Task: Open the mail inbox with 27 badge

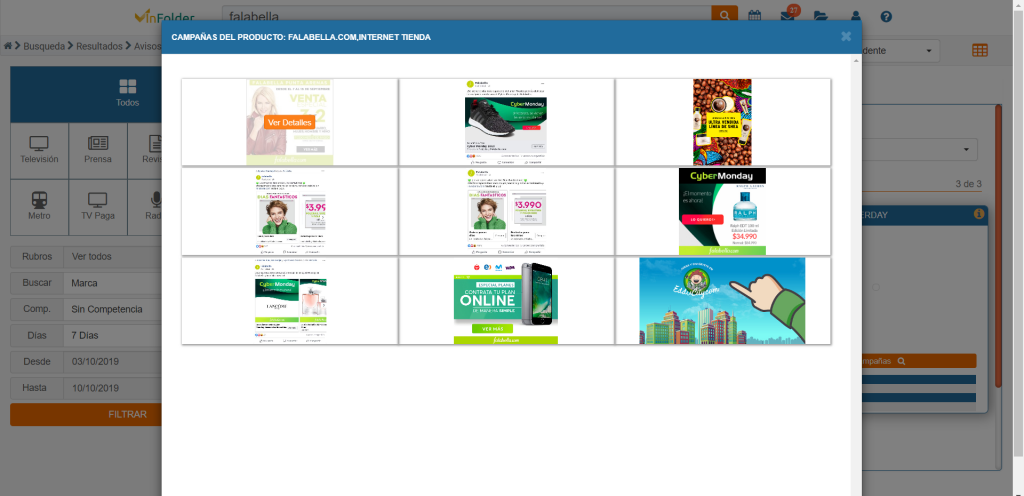Action: [788, 16]
